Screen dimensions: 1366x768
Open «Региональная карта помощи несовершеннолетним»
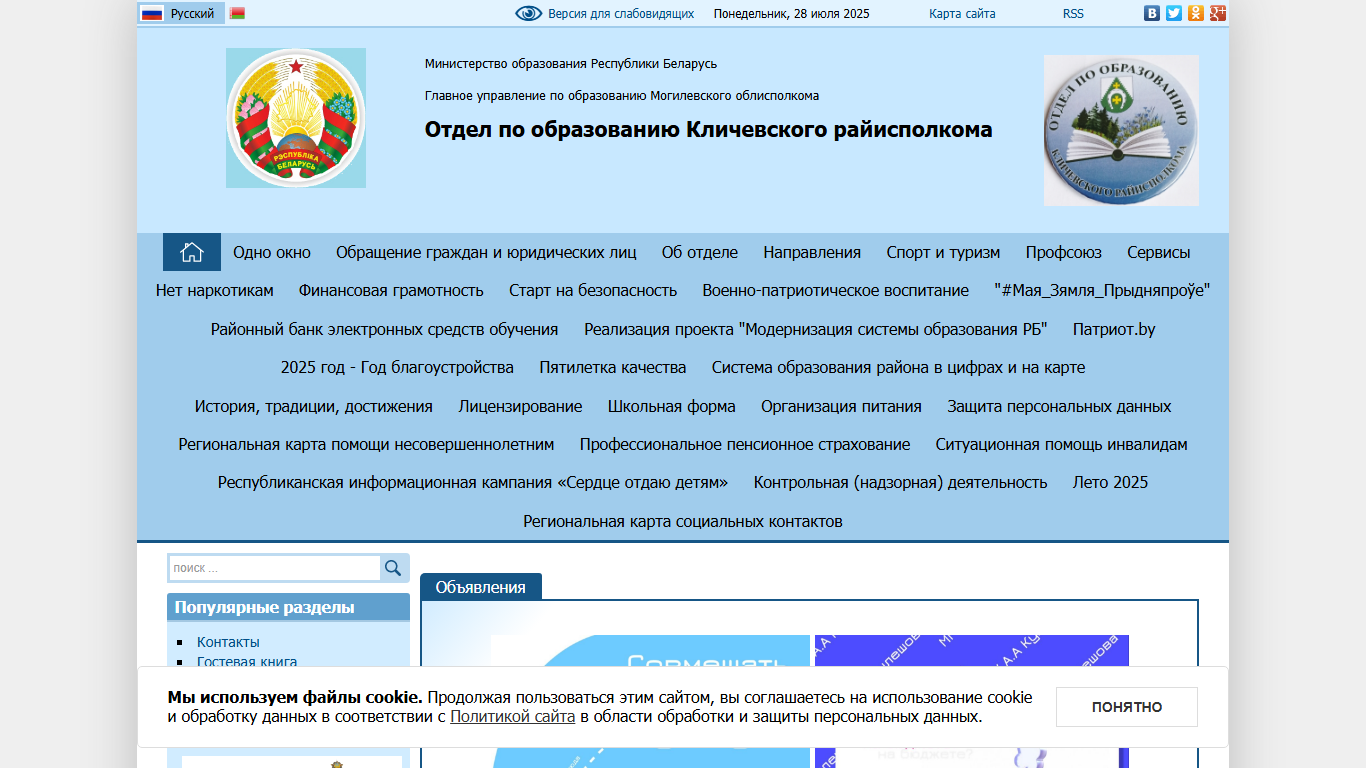click(x=366, y=444)
